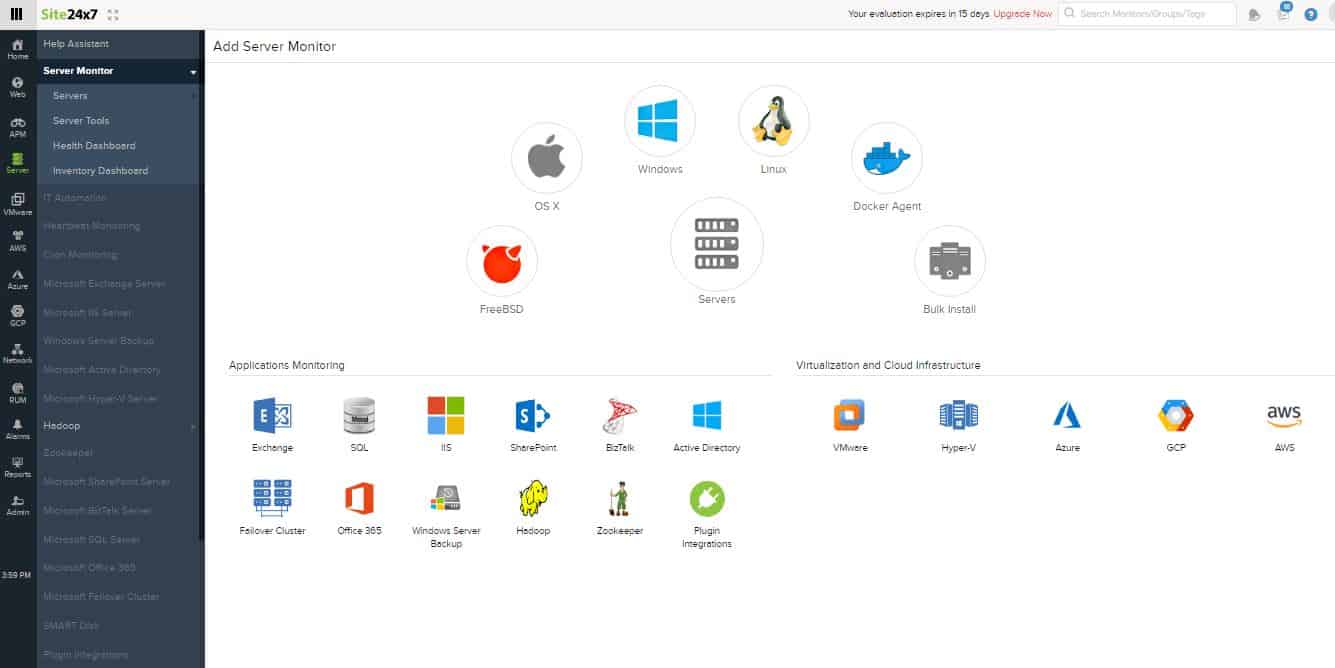Open the Web module in the sidebar
1335x668 pixels.
17,88
